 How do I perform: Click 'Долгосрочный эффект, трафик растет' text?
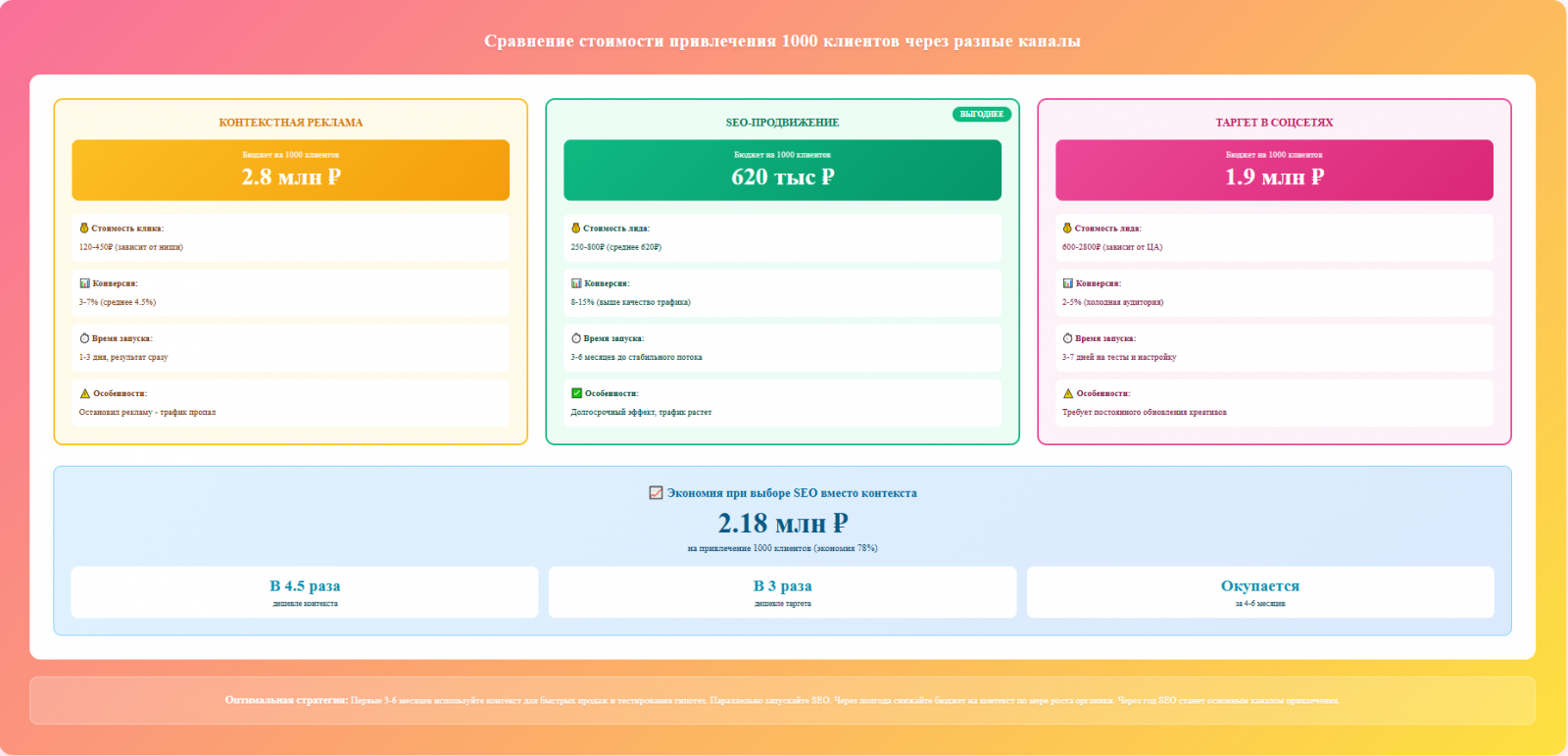(642, 412)
